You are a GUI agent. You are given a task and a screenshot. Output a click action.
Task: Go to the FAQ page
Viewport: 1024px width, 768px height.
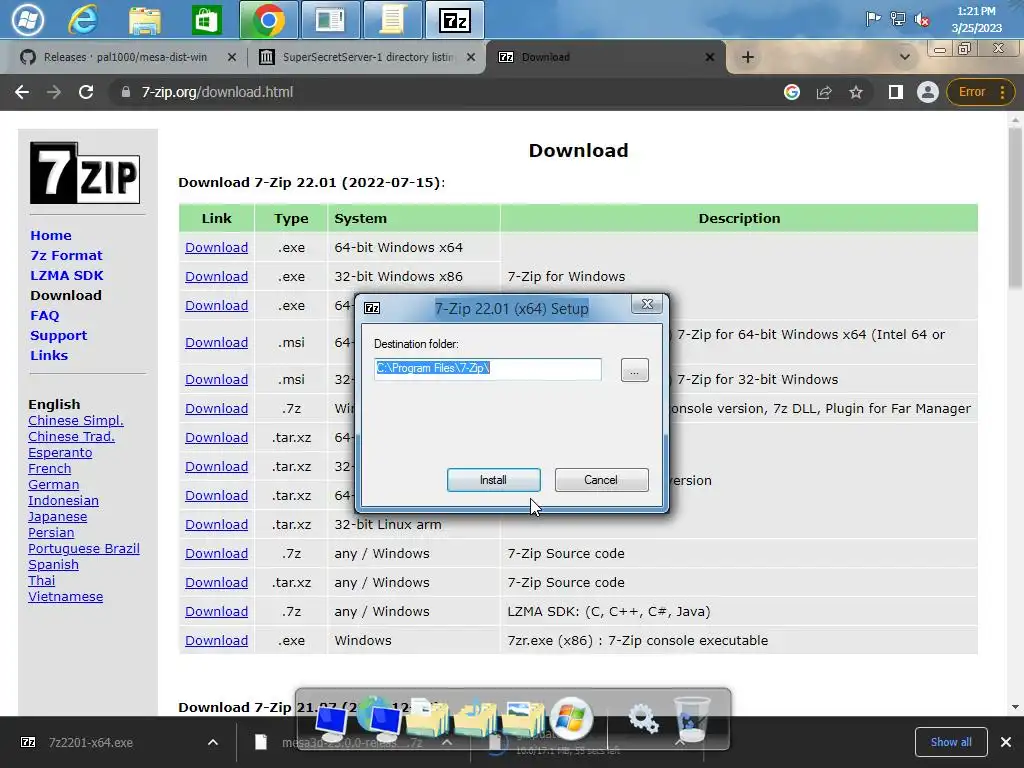click(x=44, y=315)
